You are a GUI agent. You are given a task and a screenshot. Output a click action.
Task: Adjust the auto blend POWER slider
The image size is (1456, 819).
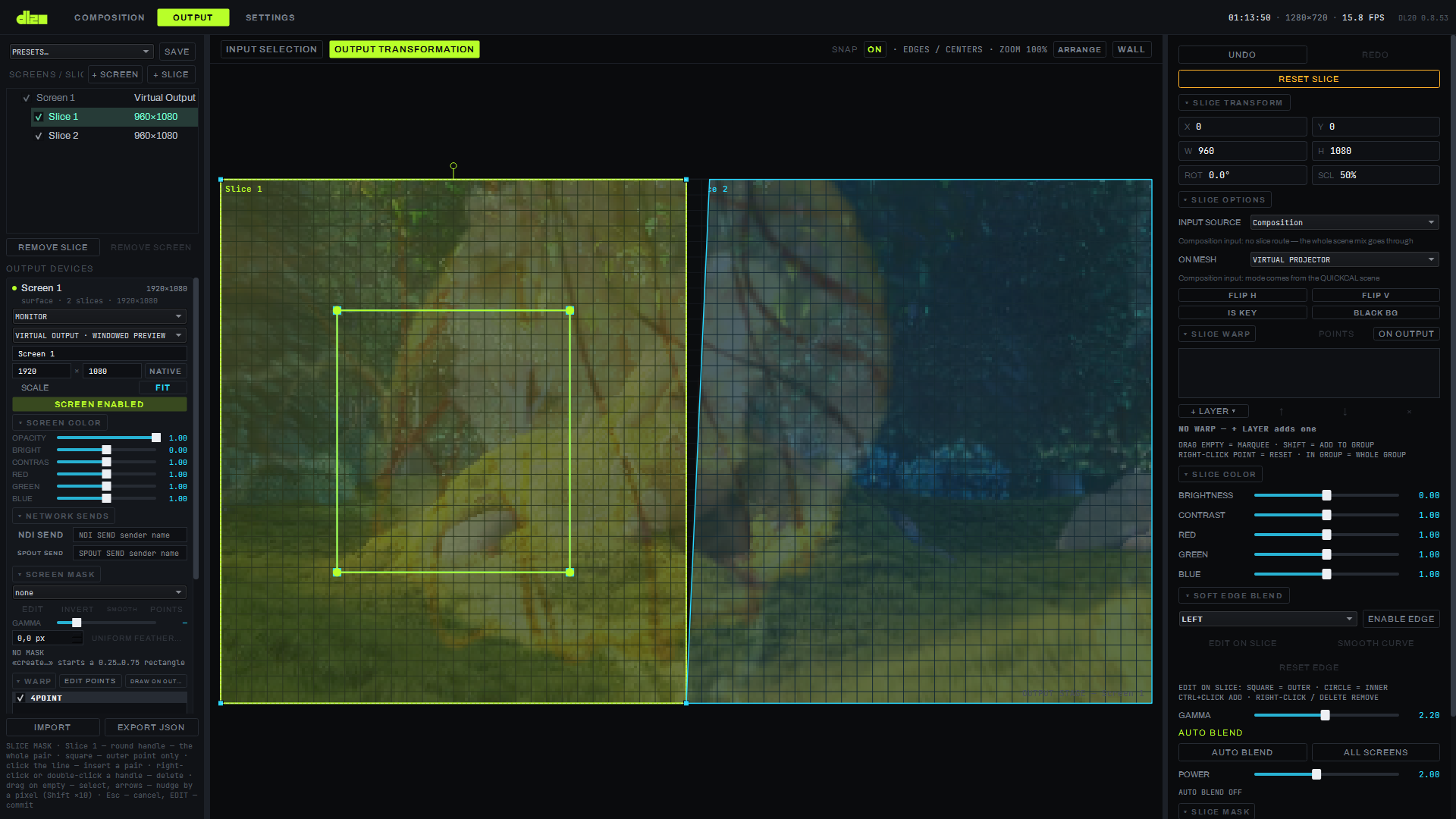point(1326,774)
